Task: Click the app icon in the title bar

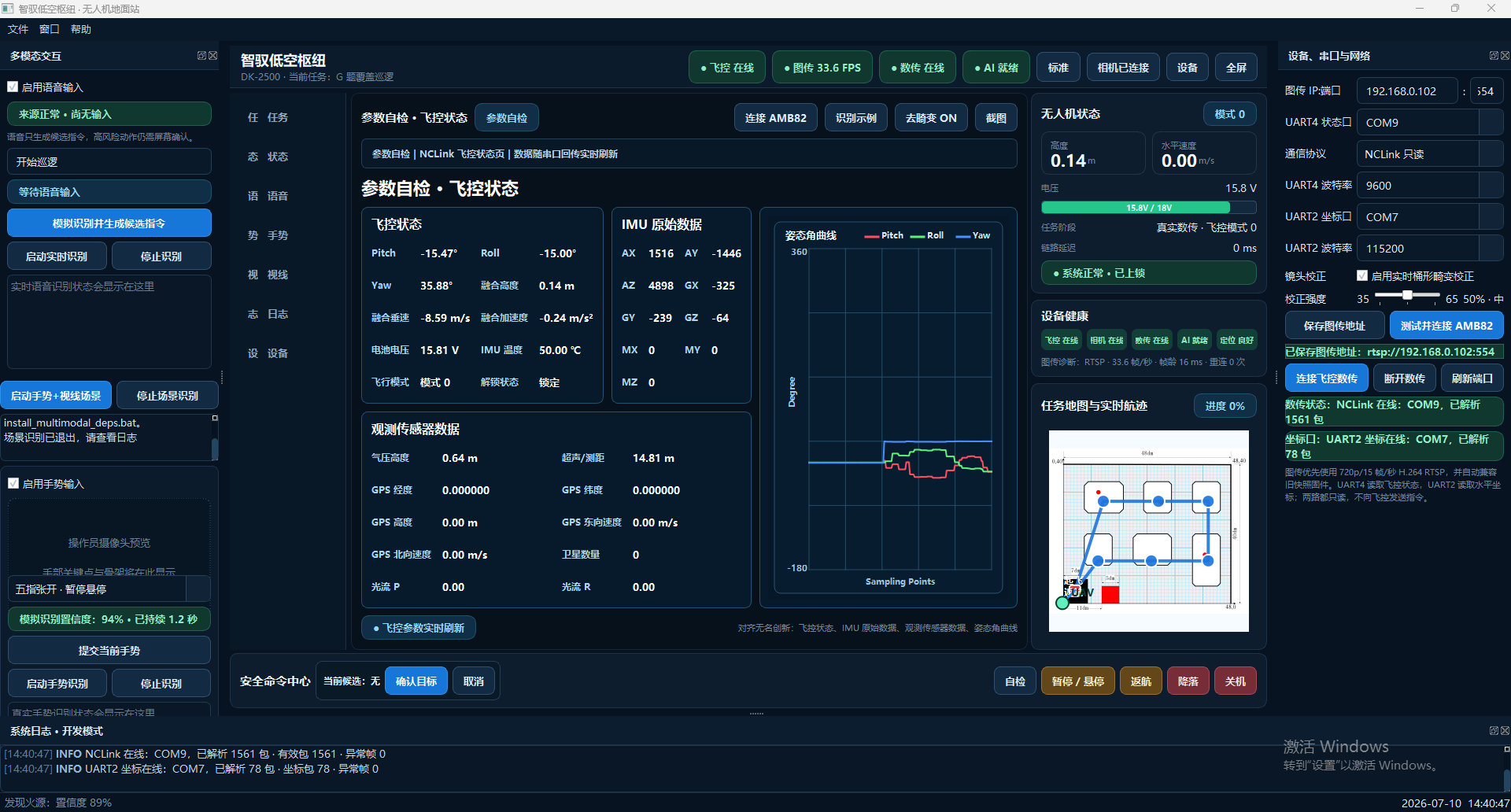Action: click(8, 9)
